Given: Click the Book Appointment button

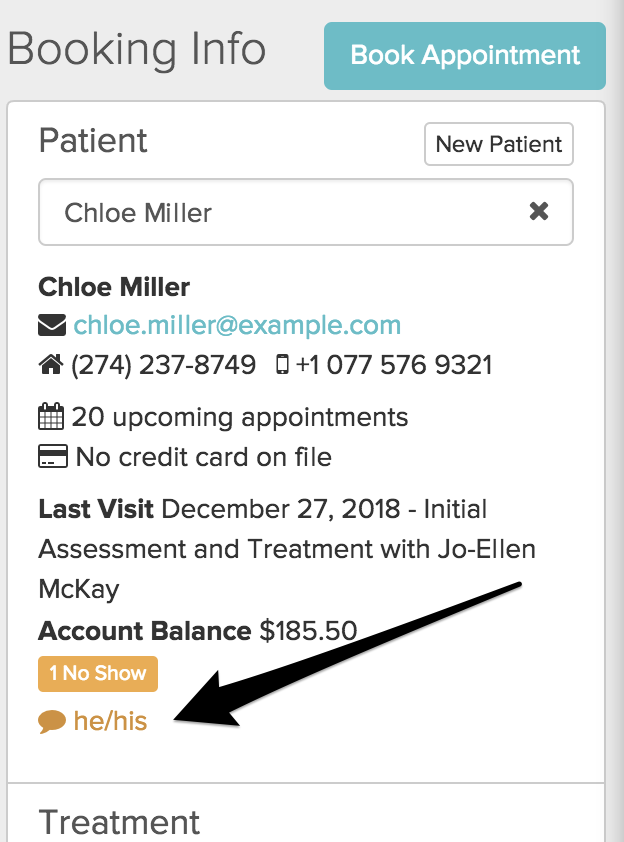Looking at the screenshot, I should pyautogui.click(x=465, y=55).
